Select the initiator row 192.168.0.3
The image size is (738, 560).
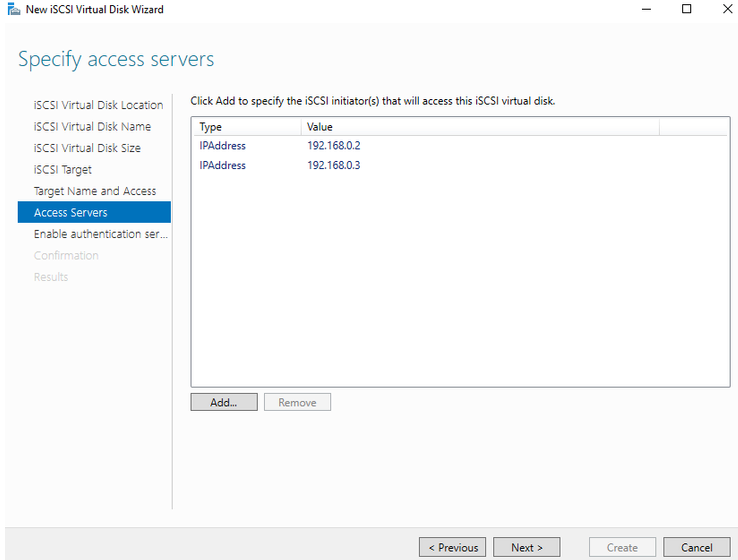pyautogui.click(x=333, y=166)
